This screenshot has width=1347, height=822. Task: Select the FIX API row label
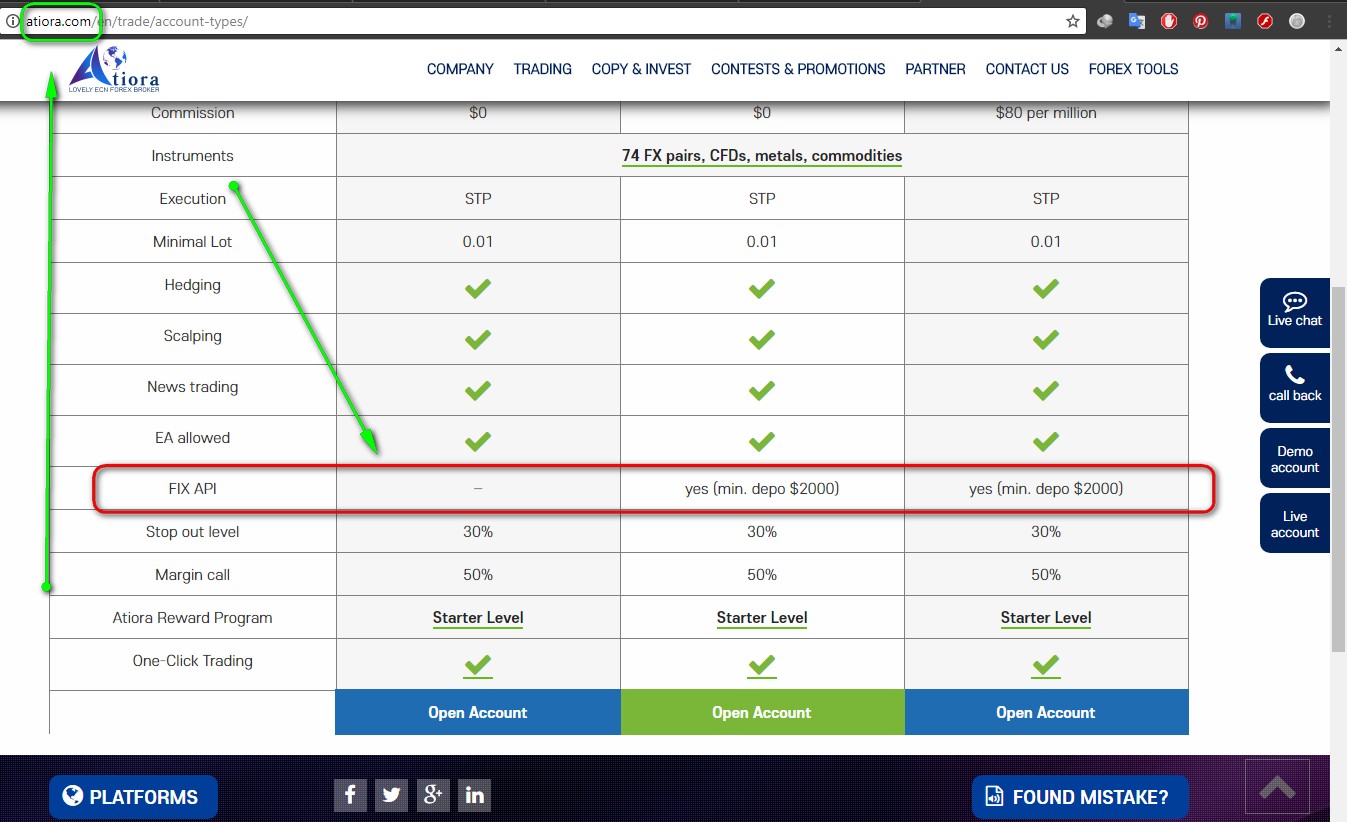click(193, 489)
